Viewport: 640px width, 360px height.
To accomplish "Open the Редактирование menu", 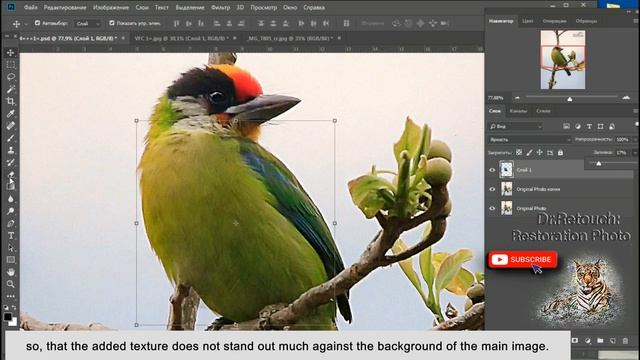I will click(65, 7).
